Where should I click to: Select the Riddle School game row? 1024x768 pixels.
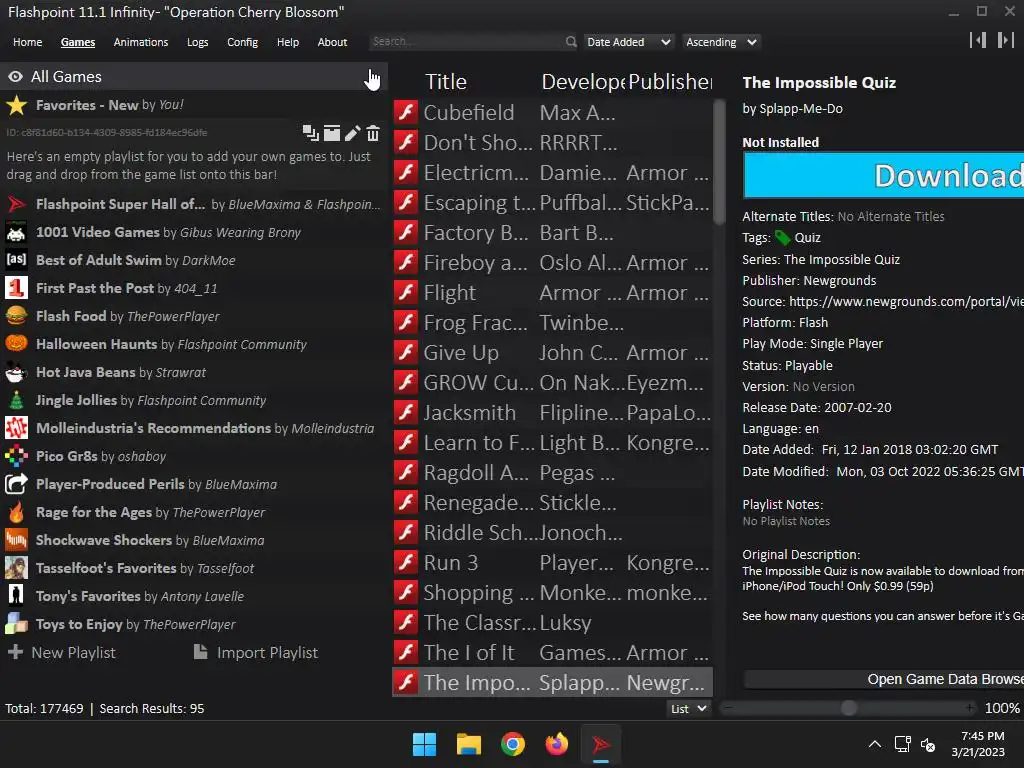click(x=552, y=532)
